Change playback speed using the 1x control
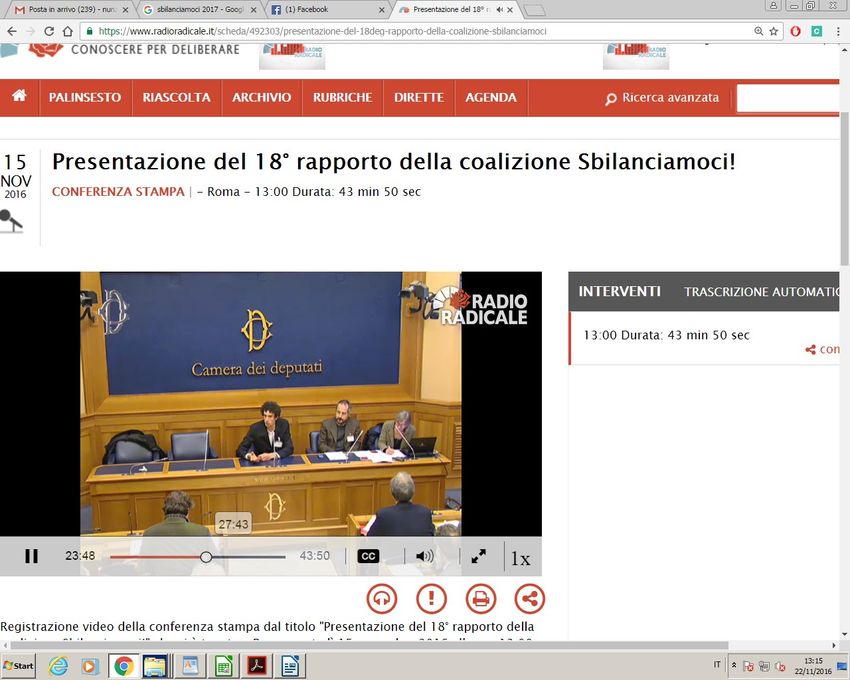Viewport: 850px width, 680px height. pyautogui.click(x=521, y=558)
